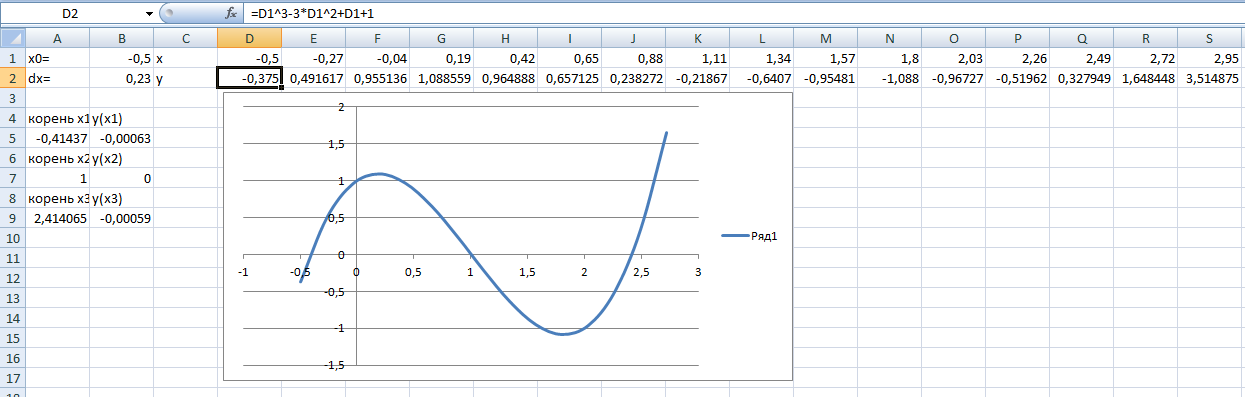Click cell B2 with value 0,23
The height and width of the screenshot is (397, 1245).
pyautogui.click(x=121, y=78)
